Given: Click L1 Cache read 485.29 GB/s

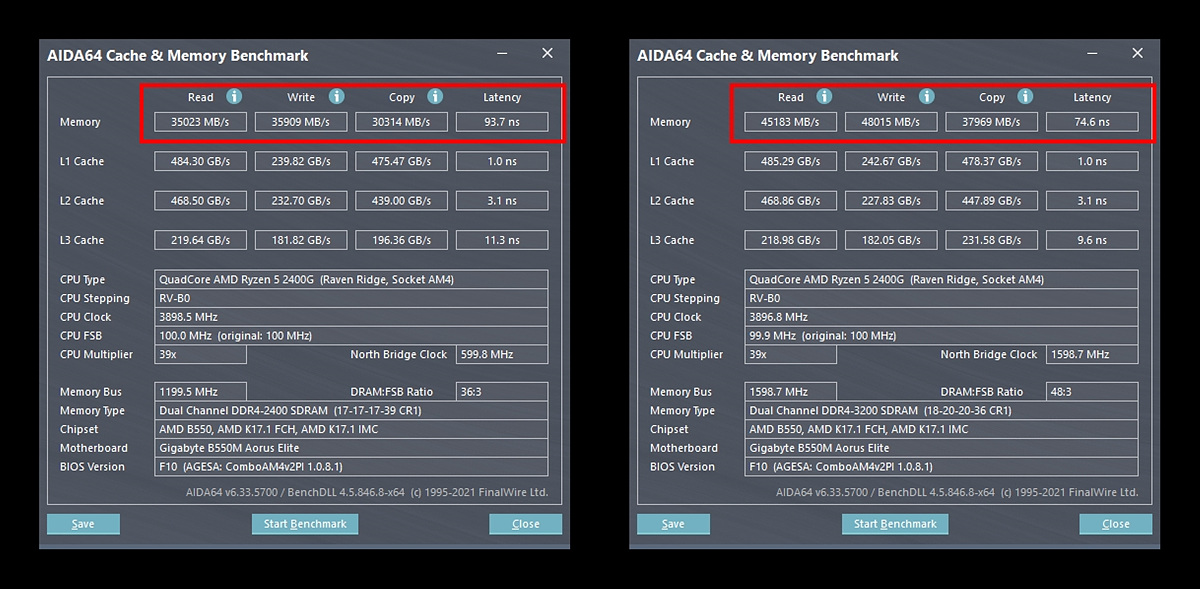Looking at the screenshot, I should [x=791, y=161].
